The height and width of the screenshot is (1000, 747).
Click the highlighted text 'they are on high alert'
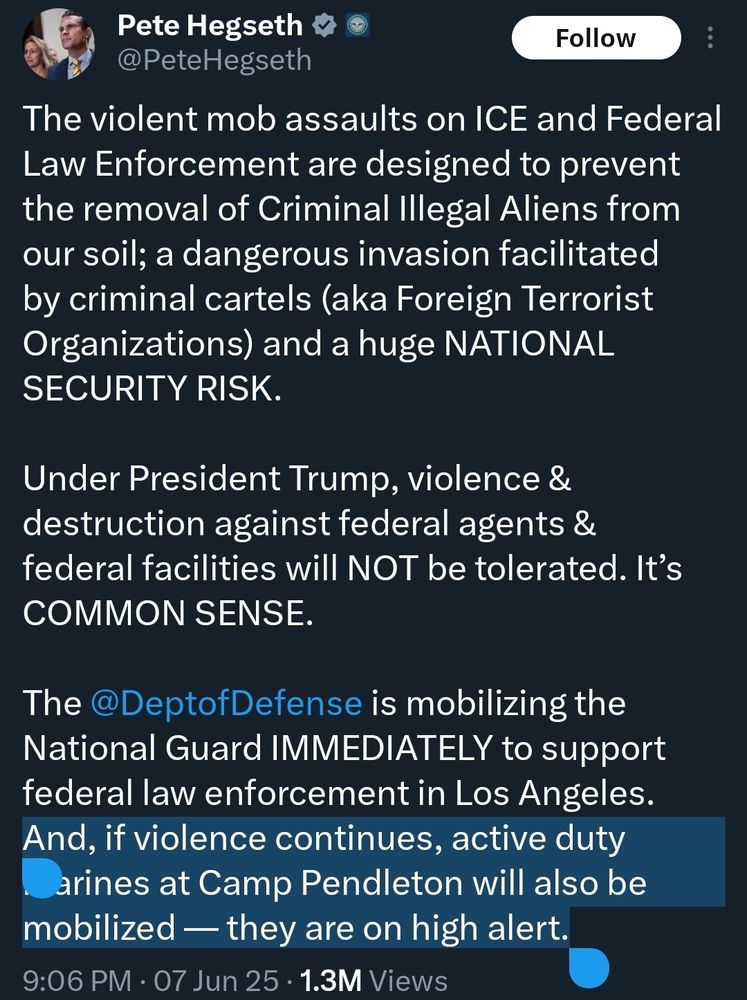(x=396, y=927)
